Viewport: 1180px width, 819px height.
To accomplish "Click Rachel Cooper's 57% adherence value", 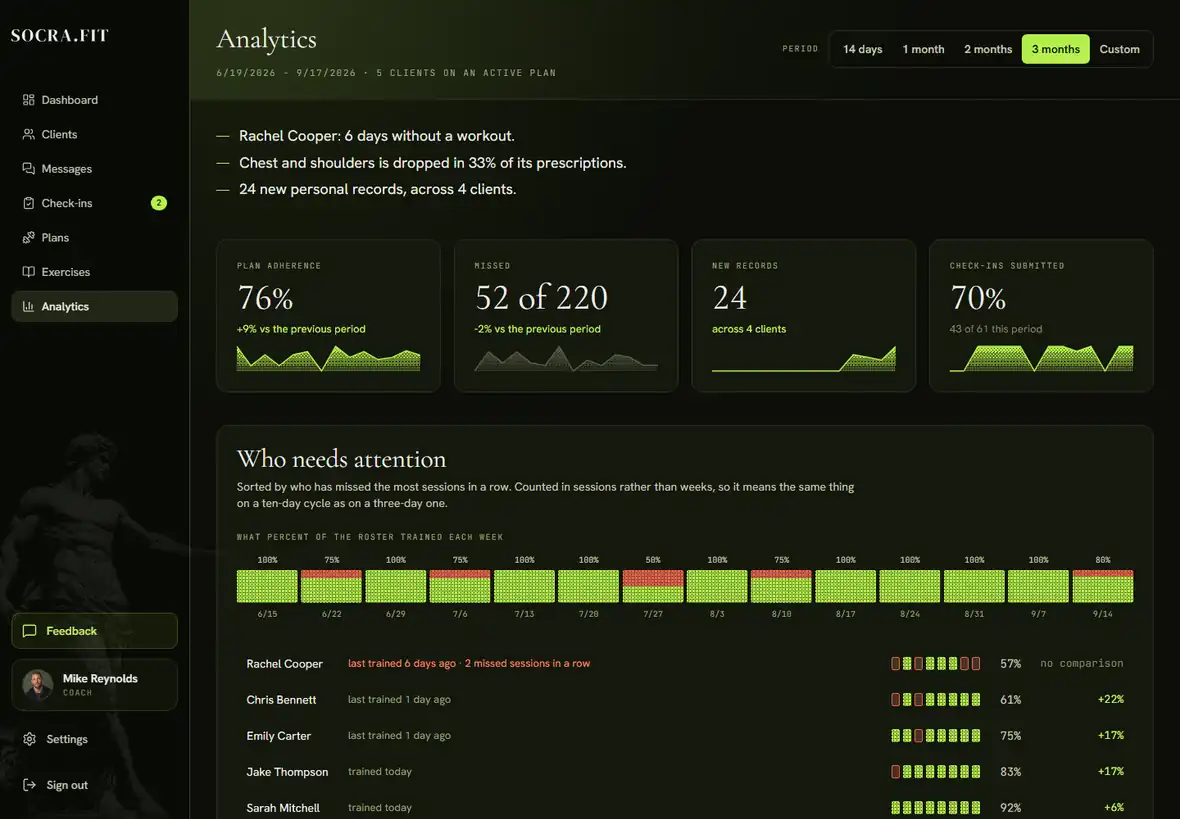I will point(1011,663).
